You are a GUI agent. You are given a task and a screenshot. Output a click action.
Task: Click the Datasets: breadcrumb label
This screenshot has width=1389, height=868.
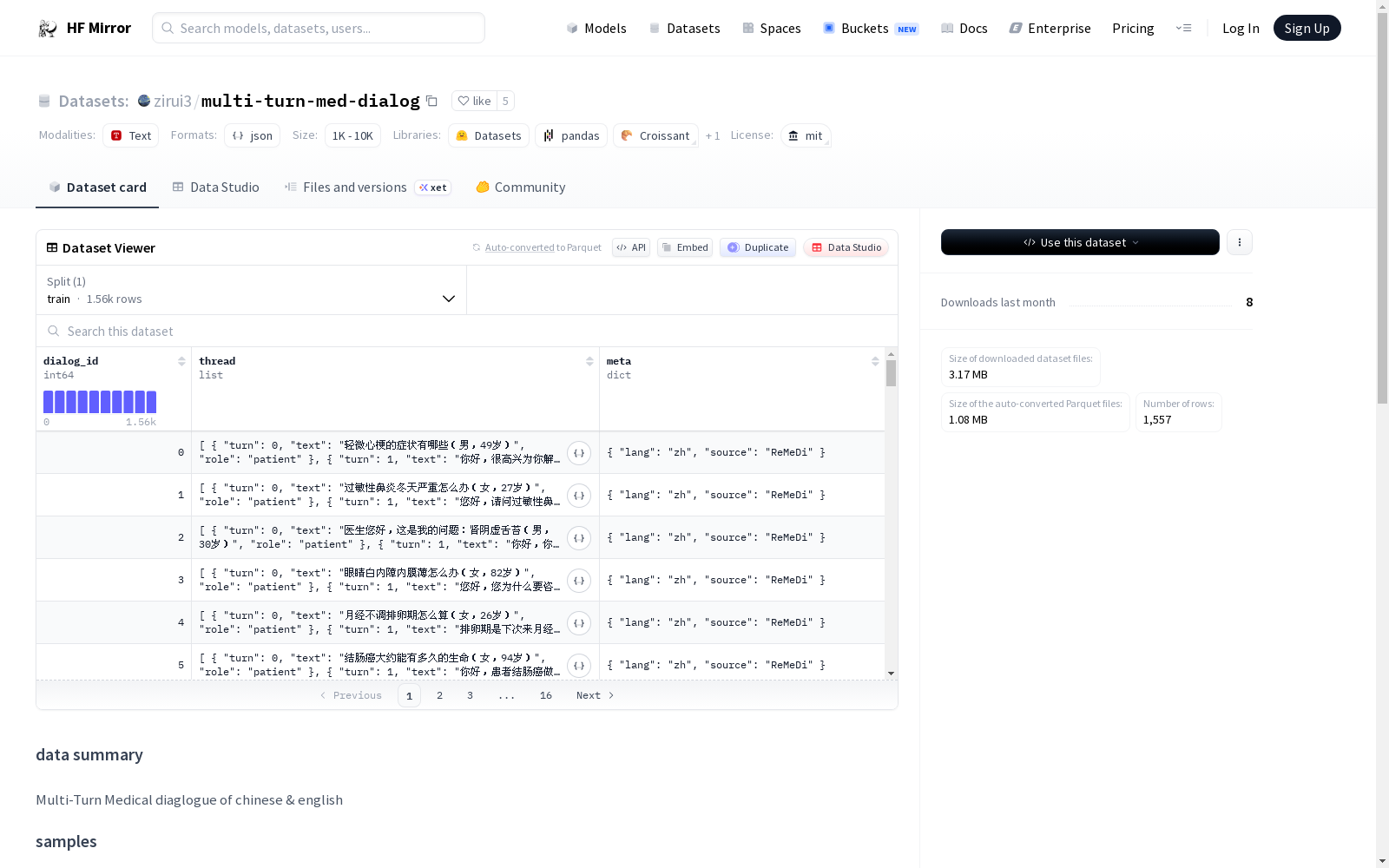click(x=94, y=101)
